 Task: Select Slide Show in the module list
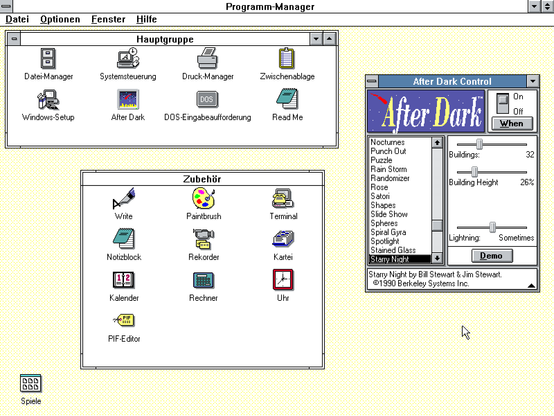click(x=400, y=214)
